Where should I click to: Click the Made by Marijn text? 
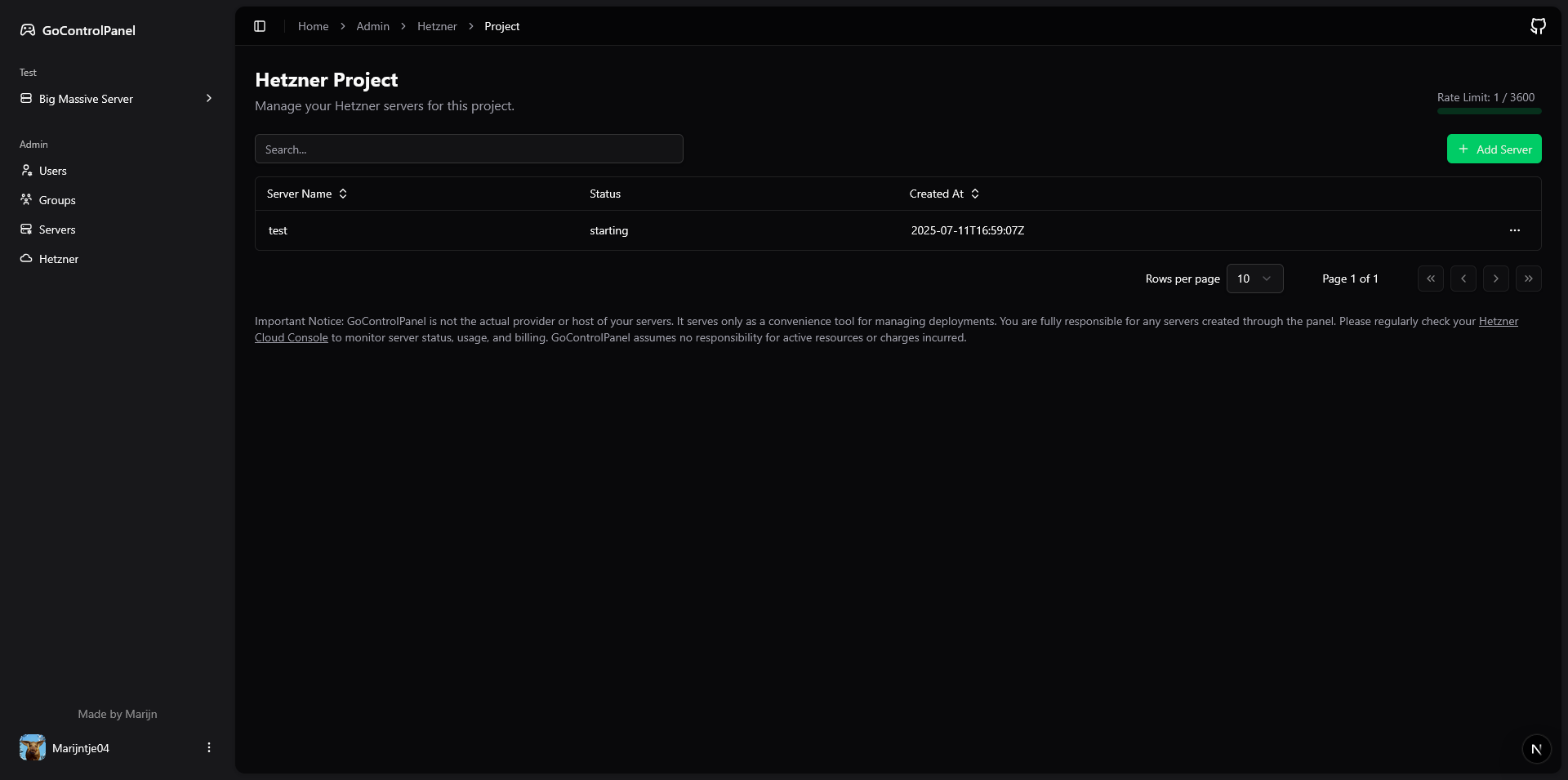point(118,714)
